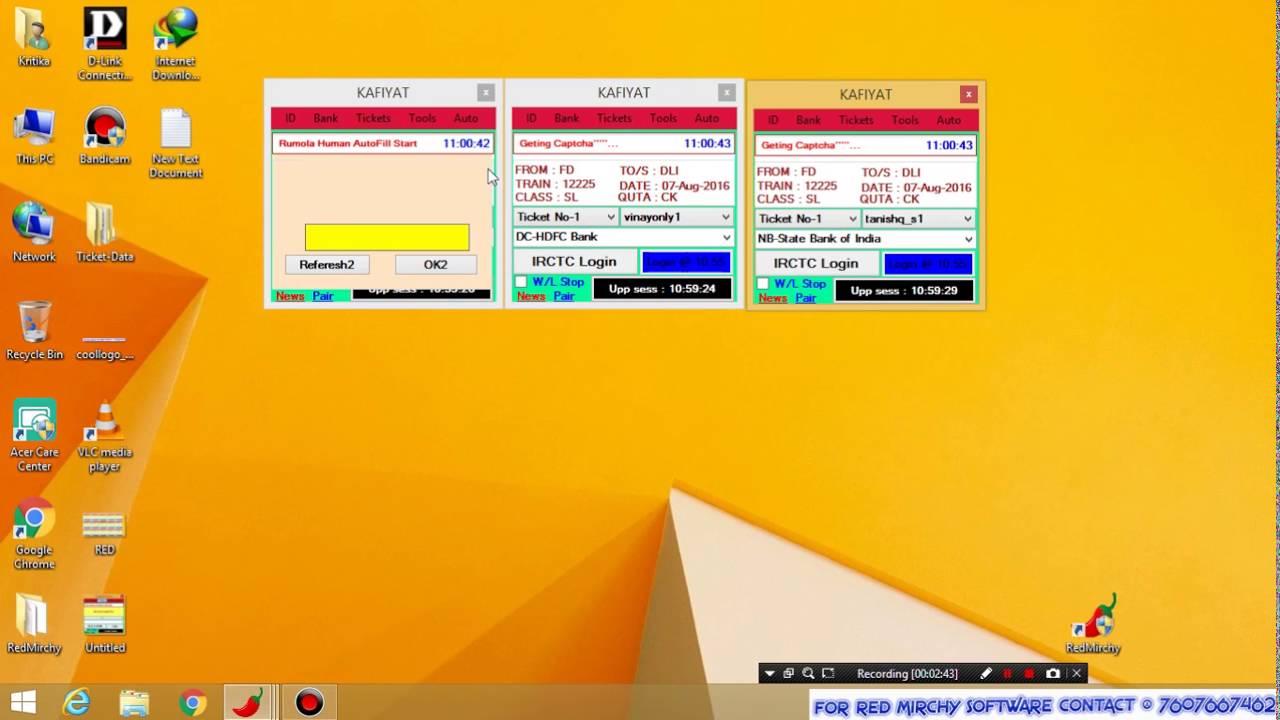Open the Bank menu in the right KAFIYAT window
Image resolution: width=1280 pixels, height=720 pixels.
(x=808, y=120)
